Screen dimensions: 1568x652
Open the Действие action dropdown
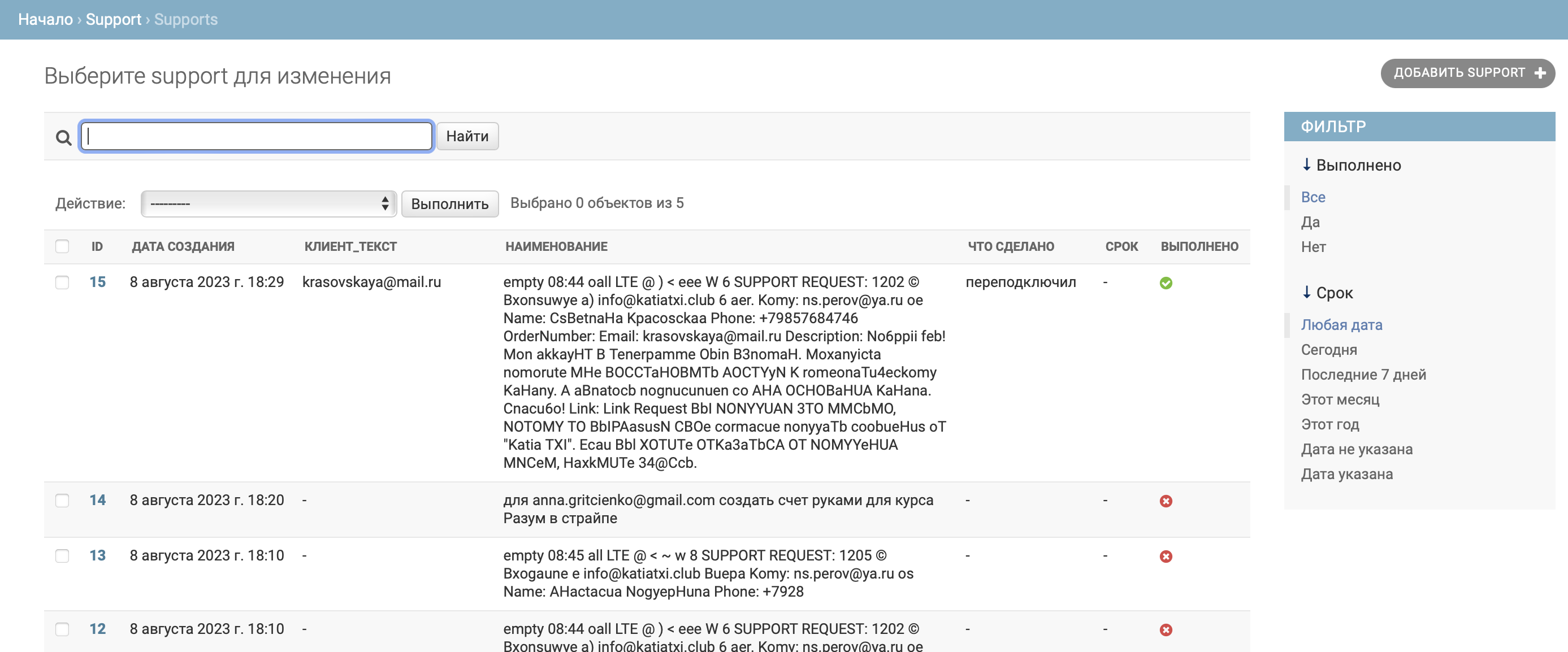click(268, 203)
